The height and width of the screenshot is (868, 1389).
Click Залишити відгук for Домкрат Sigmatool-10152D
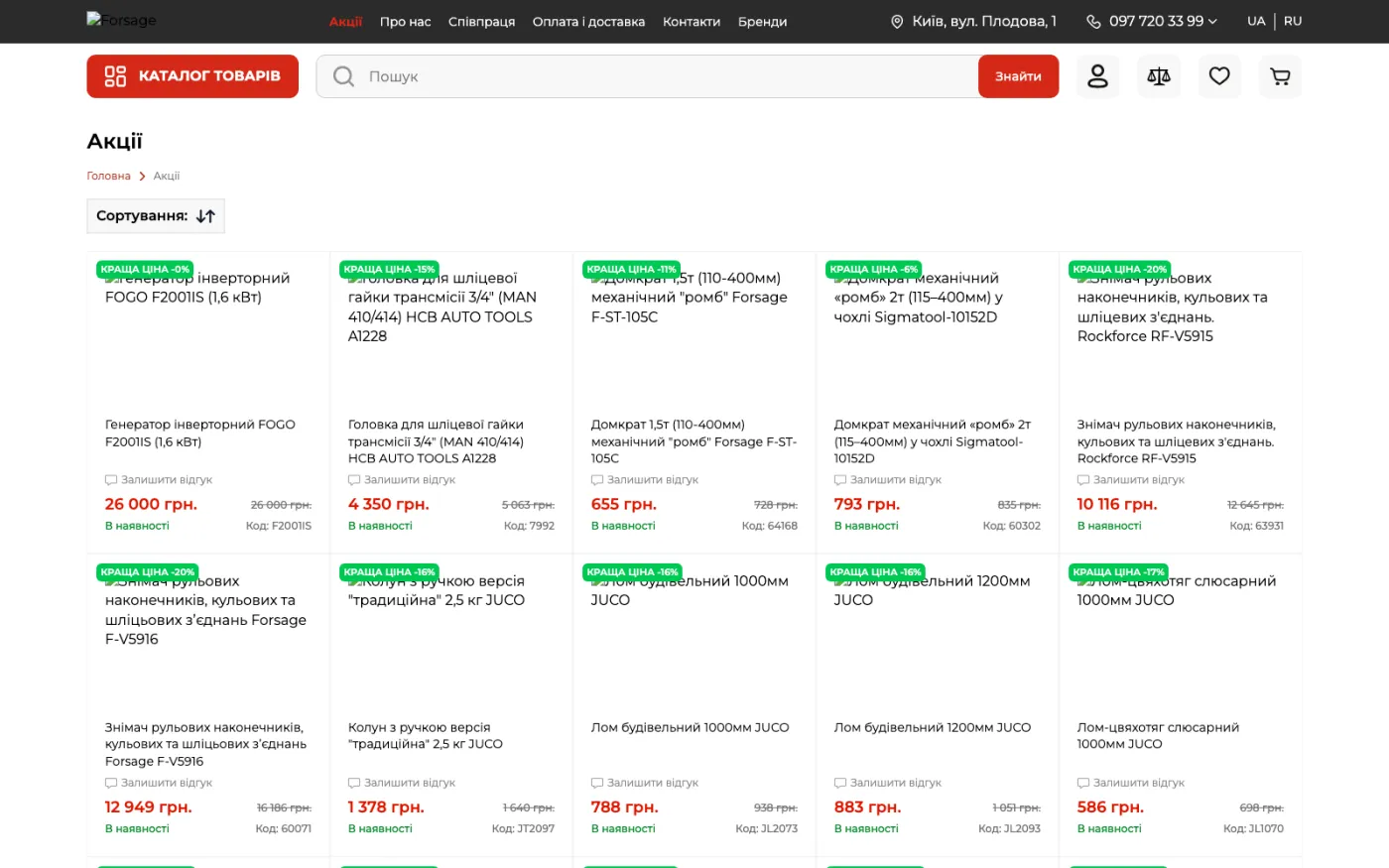click(896, 480)
